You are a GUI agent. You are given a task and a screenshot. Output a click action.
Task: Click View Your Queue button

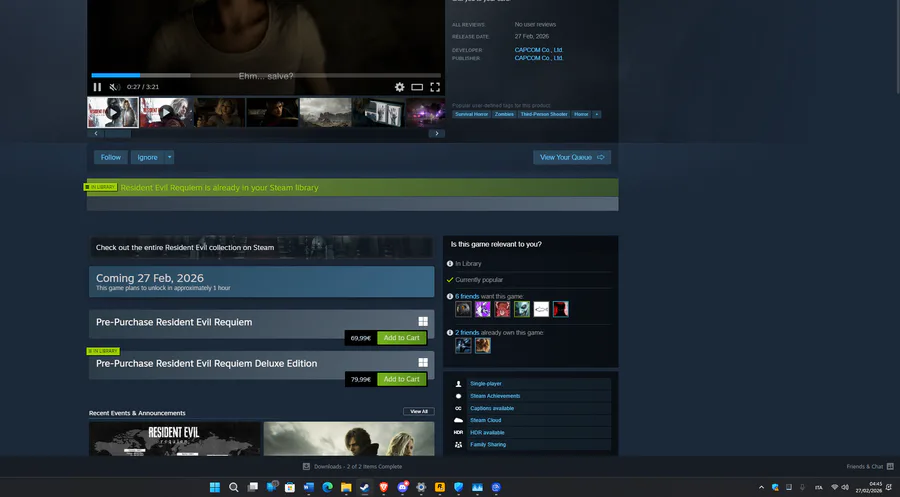[x=572, y=157]
